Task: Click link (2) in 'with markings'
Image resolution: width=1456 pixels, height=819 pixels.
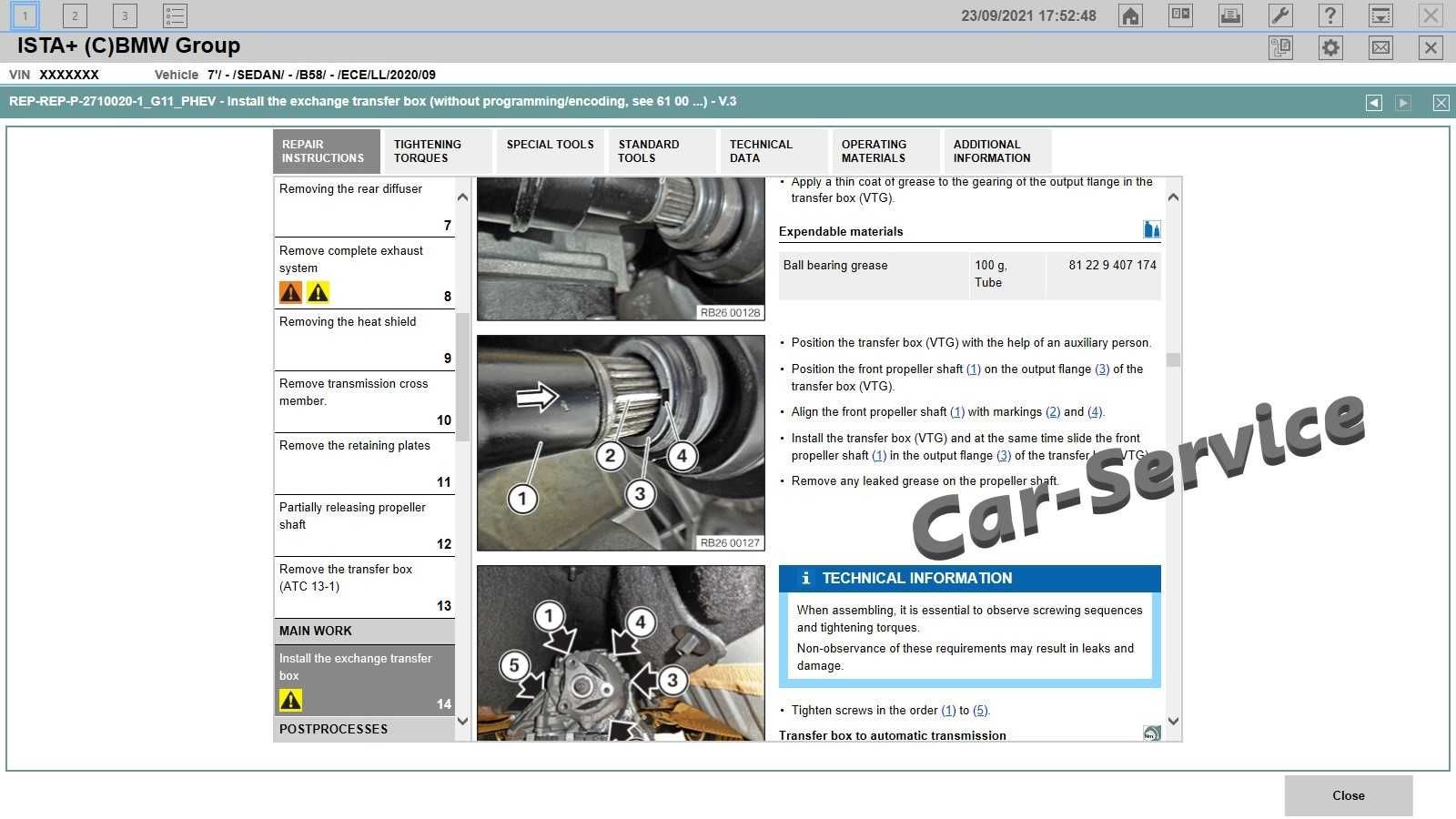Action: [x=1053, y=411]
